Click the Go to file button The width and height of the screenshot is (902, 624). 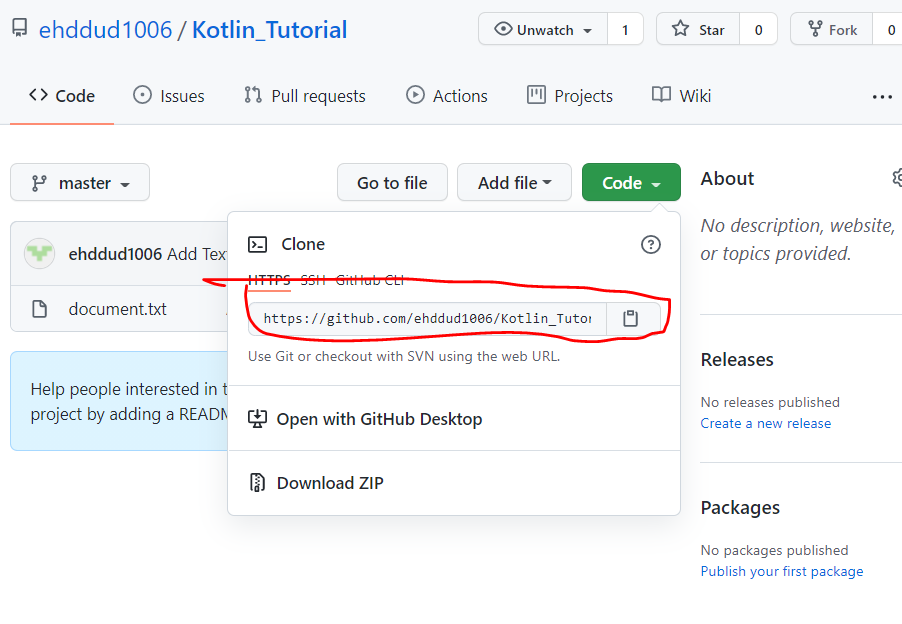pos(392,182)
